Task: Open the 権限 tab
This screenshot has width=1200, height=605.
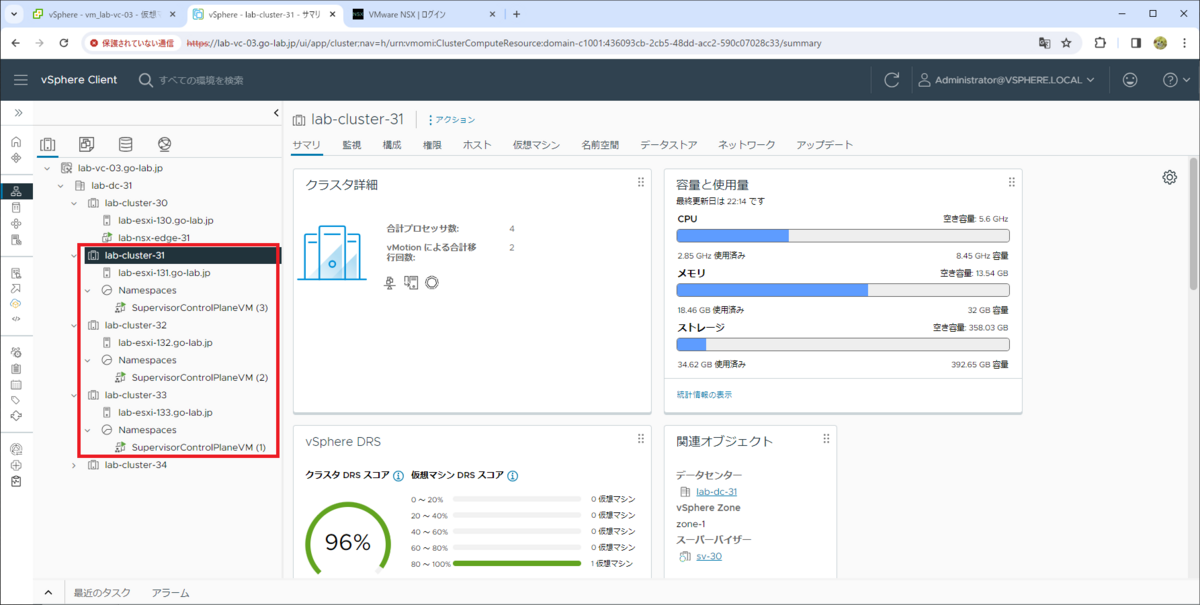Action: (x=432, y=145)
